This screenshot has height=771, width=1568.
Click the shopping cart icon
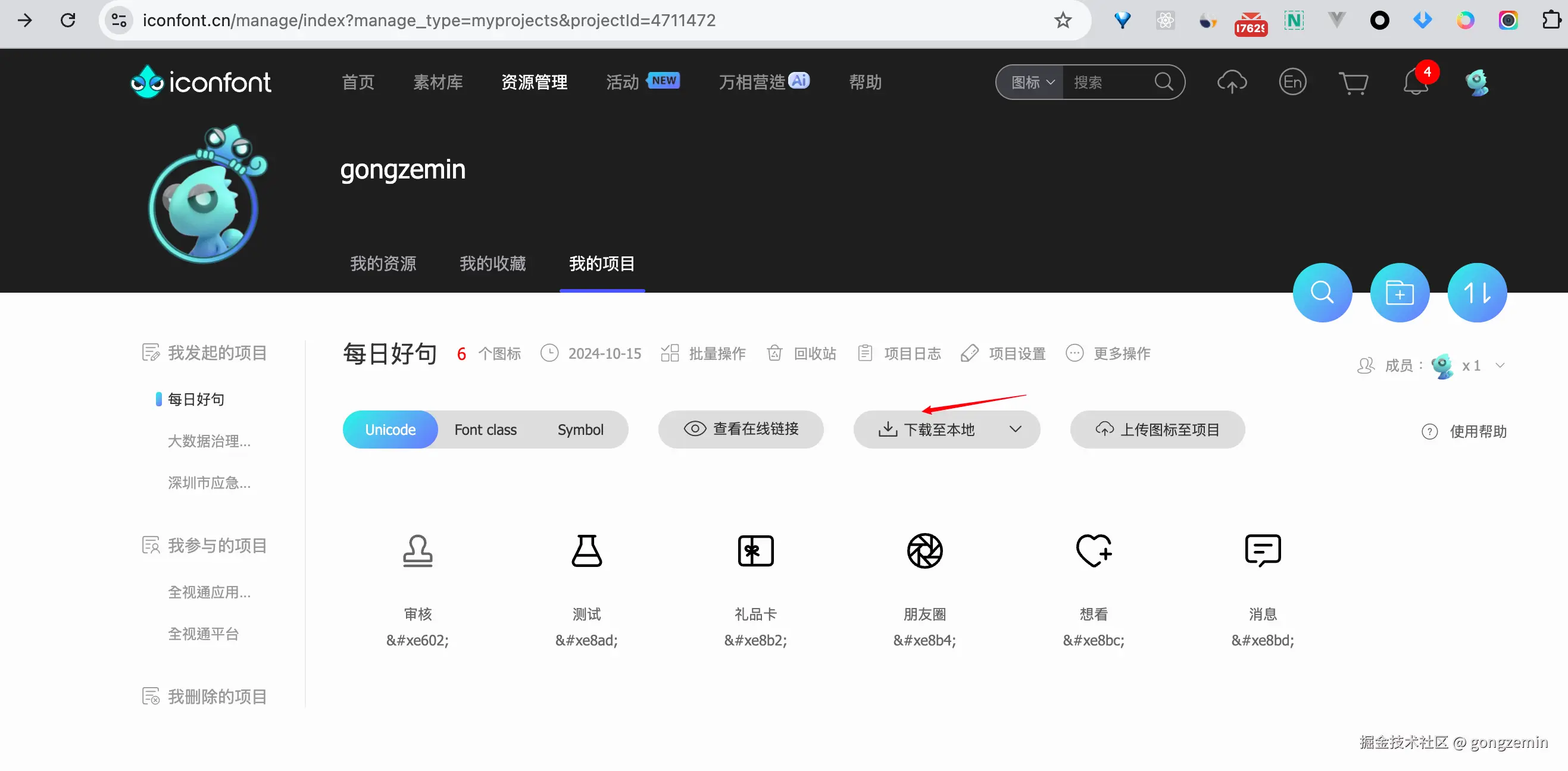click(x=1353, y=83)
